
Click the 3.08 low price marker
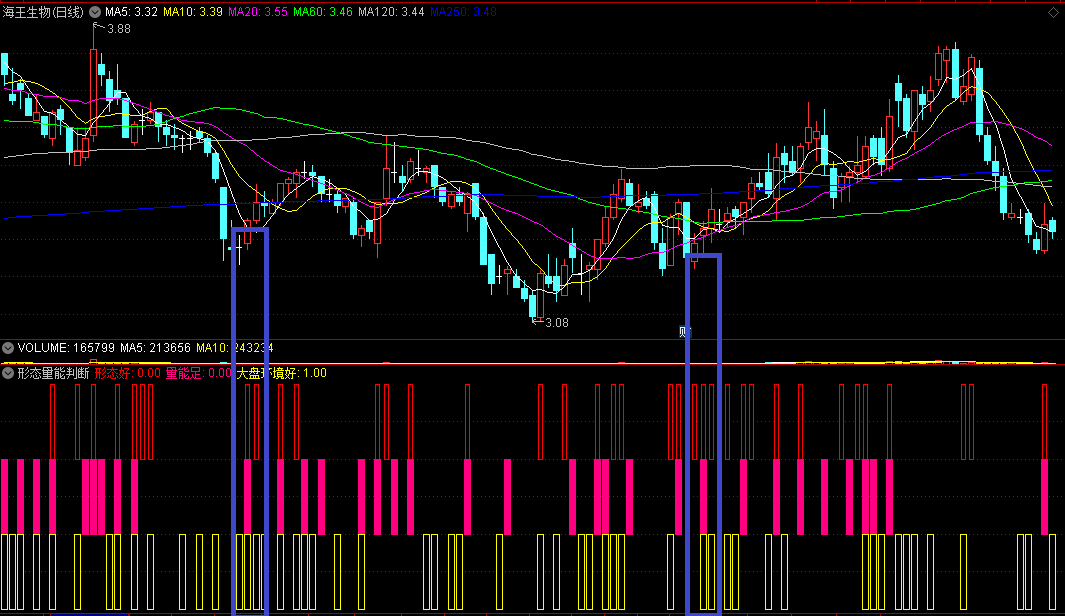tap(556, 323)
